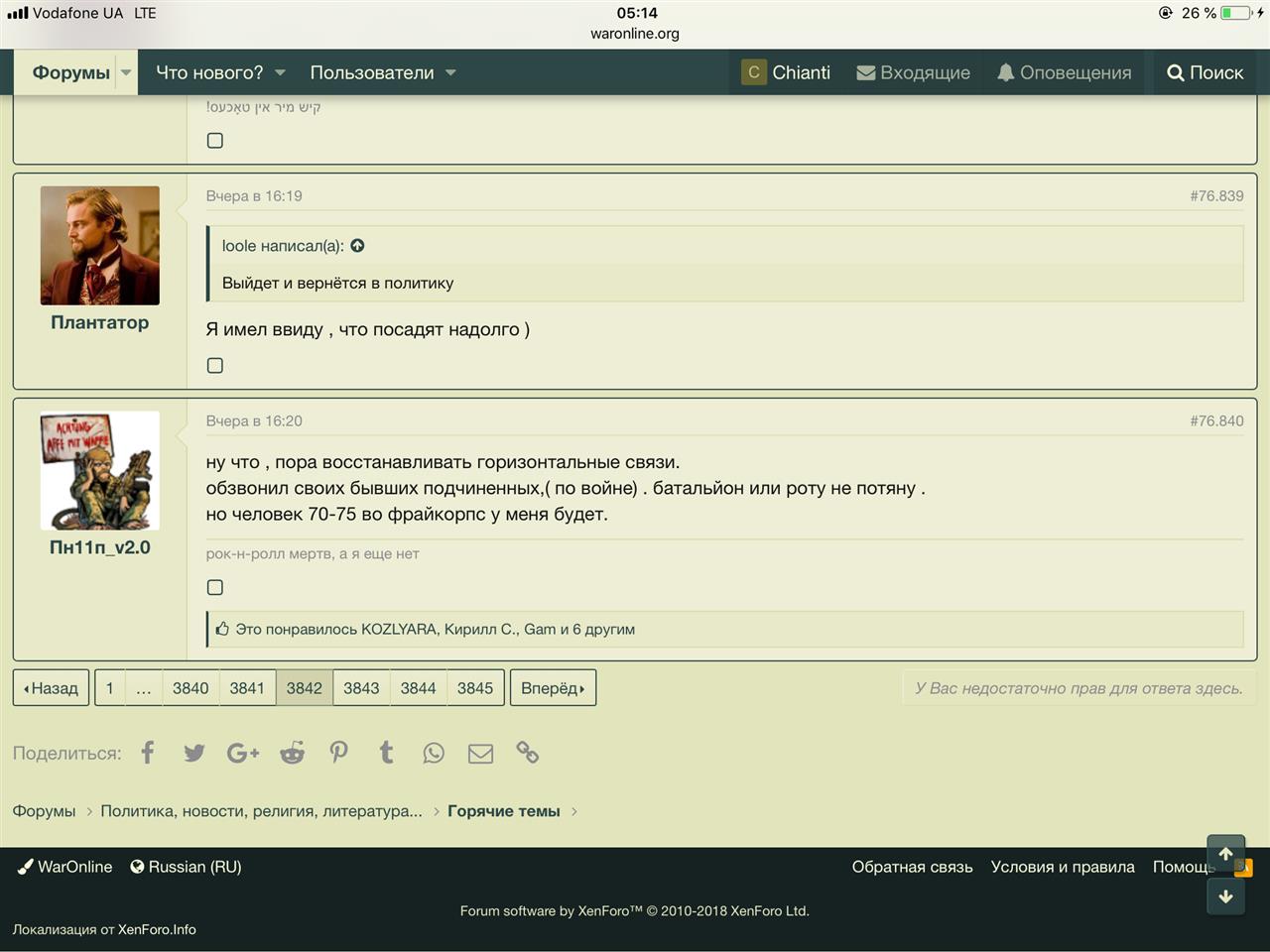Go to page 1
Image resolution: width=1270 pixels, height=952 pixels.
(110, 688)
